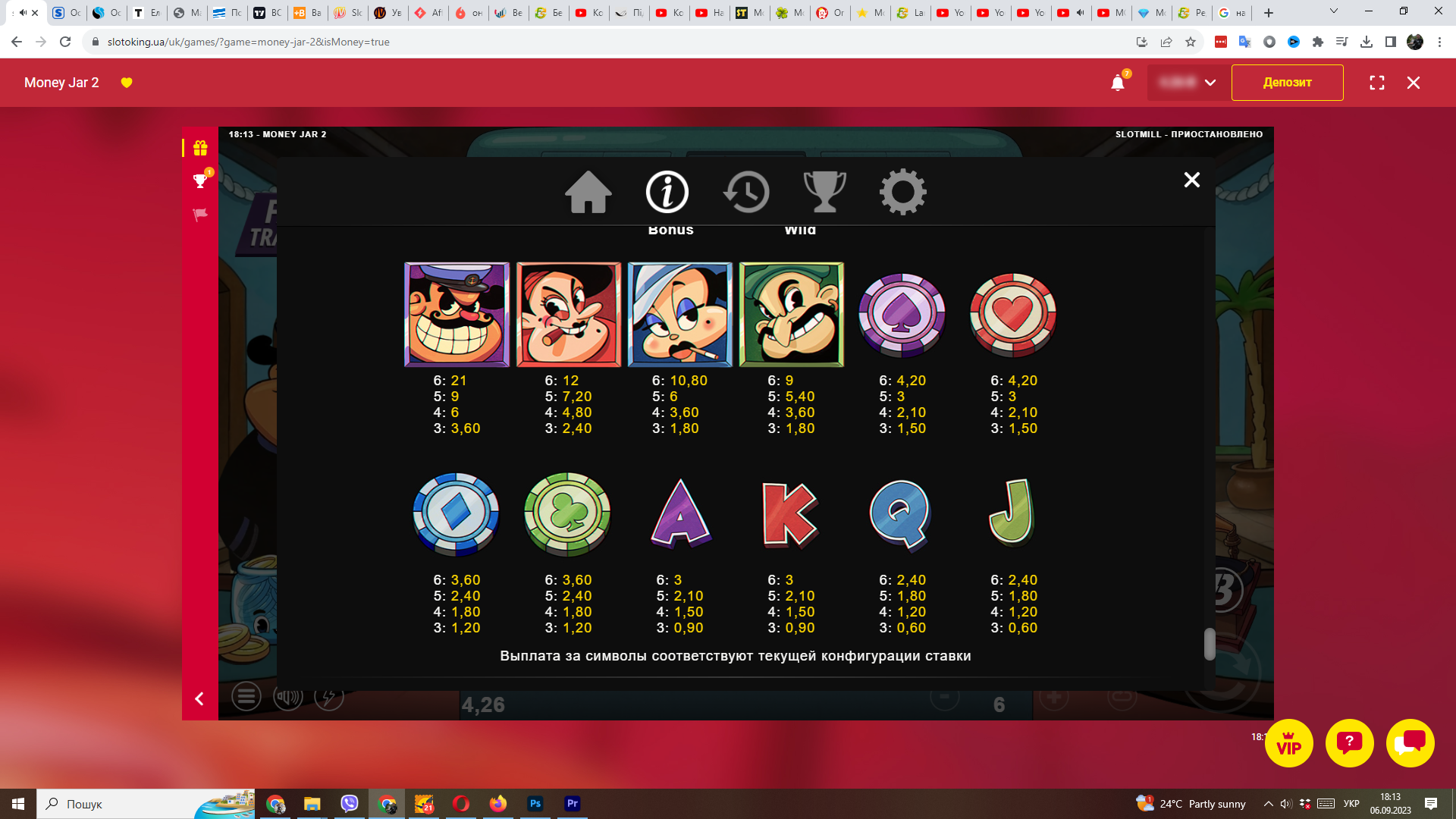The image size is (1456, 819).
Task: Open the live chat bubble button
Action: click(1410, 743)
